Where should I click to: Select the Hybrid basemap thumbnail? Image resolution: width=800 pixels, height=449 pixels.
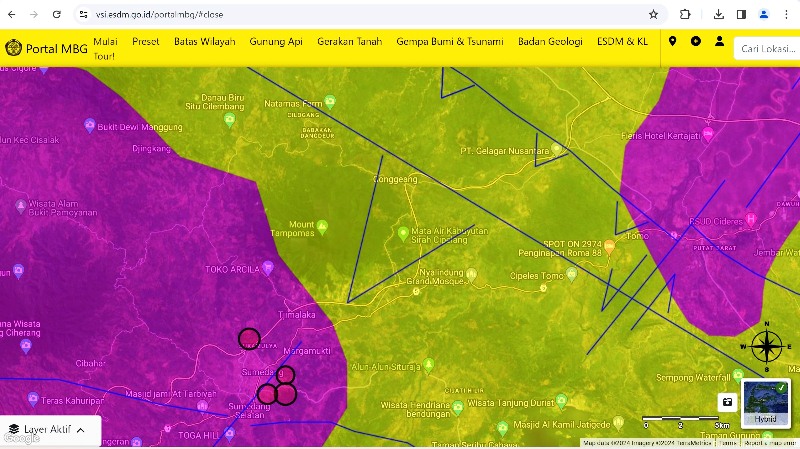[x=766, y=403]
